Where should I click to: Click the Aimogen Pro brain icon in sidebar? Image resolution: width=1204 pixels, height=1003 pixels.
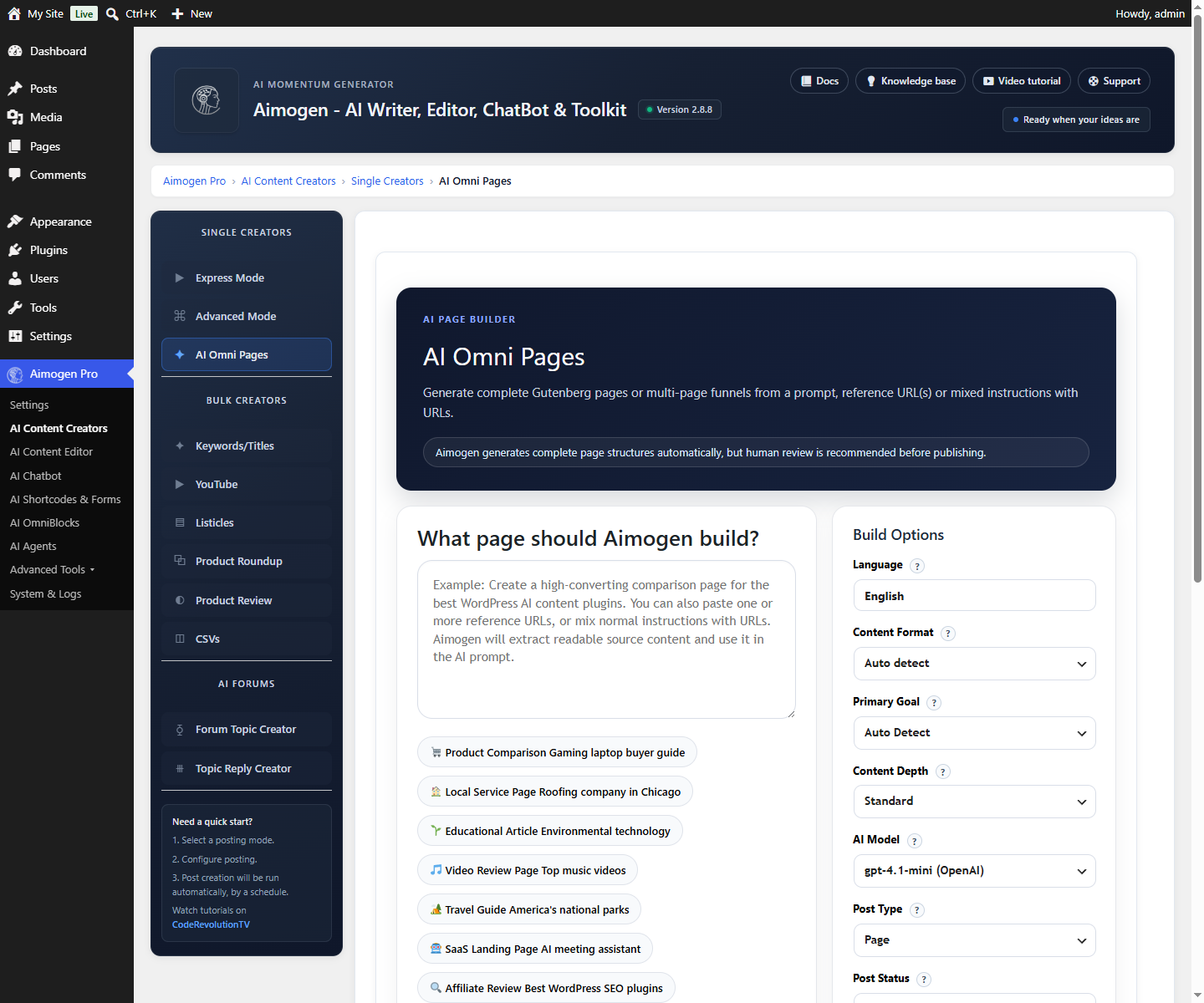pyautogui.click(x=15, y=374)
